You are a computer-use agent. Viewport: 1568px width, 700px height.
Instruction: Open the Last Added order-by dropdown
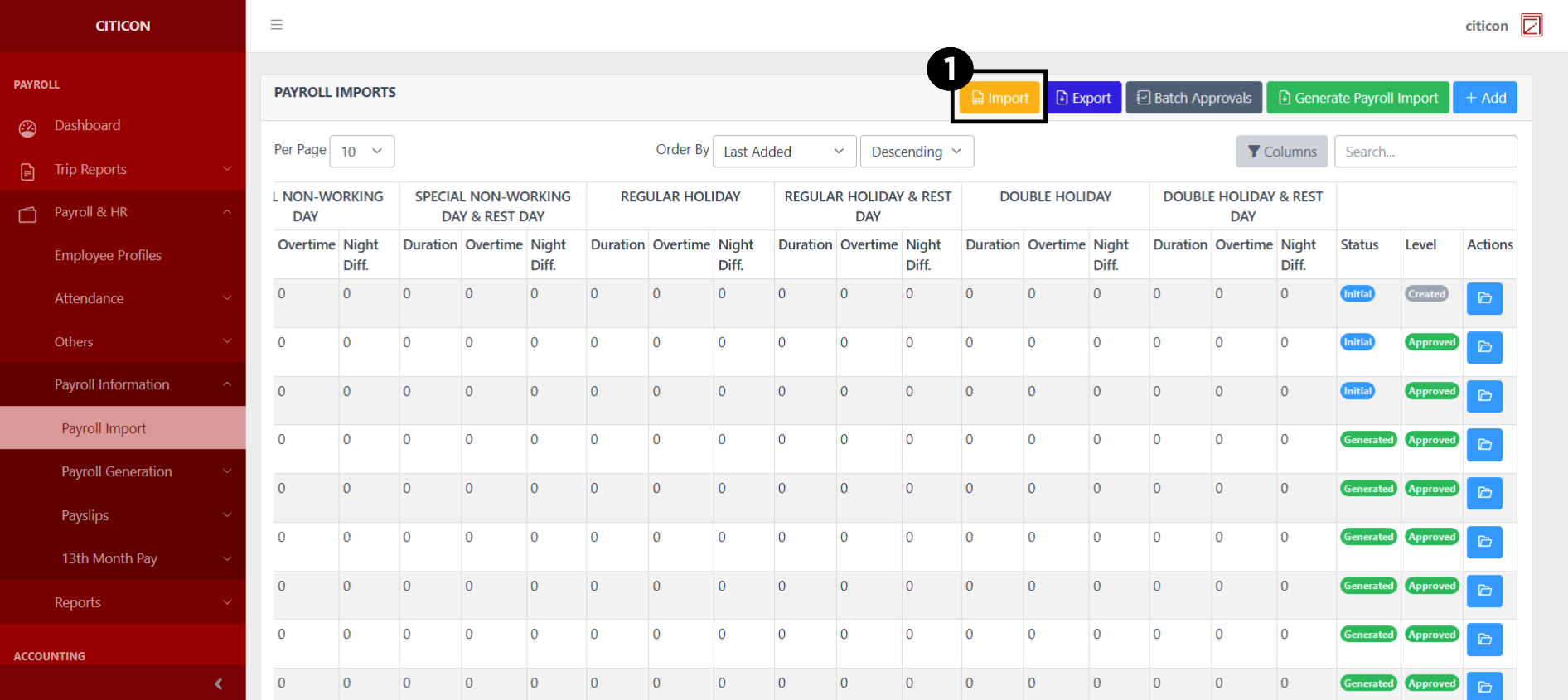point(783,152)
